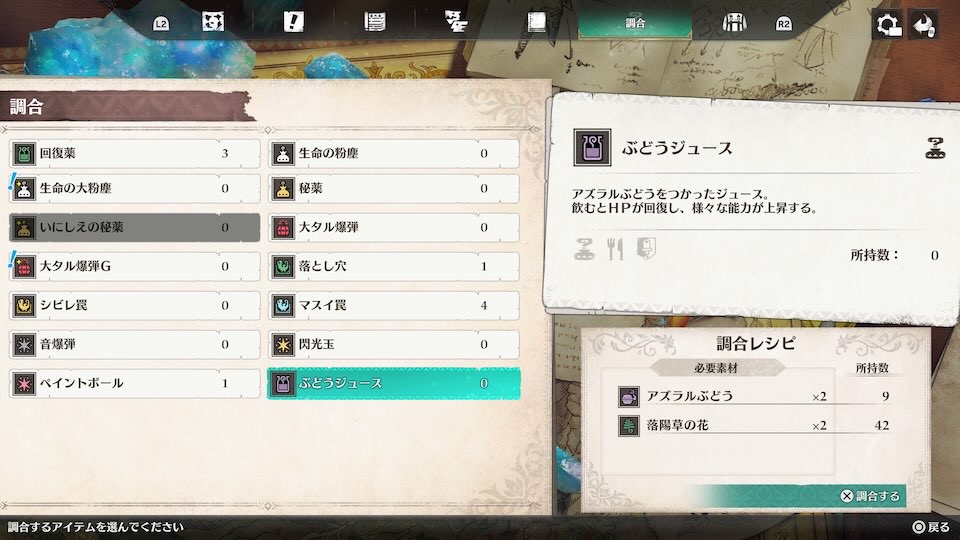This screenshot has height=540, width=960.
Task: Pick the 閃光玉 item
Action: pos(394,344)
